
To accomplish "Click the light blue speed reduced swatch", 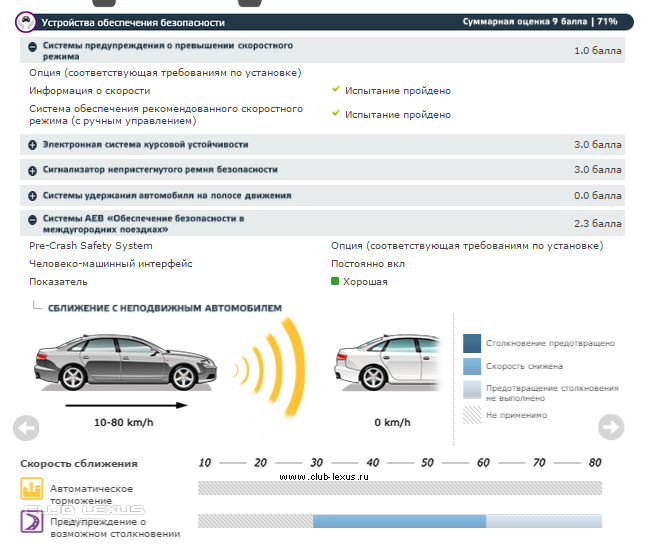I will 472,366.
